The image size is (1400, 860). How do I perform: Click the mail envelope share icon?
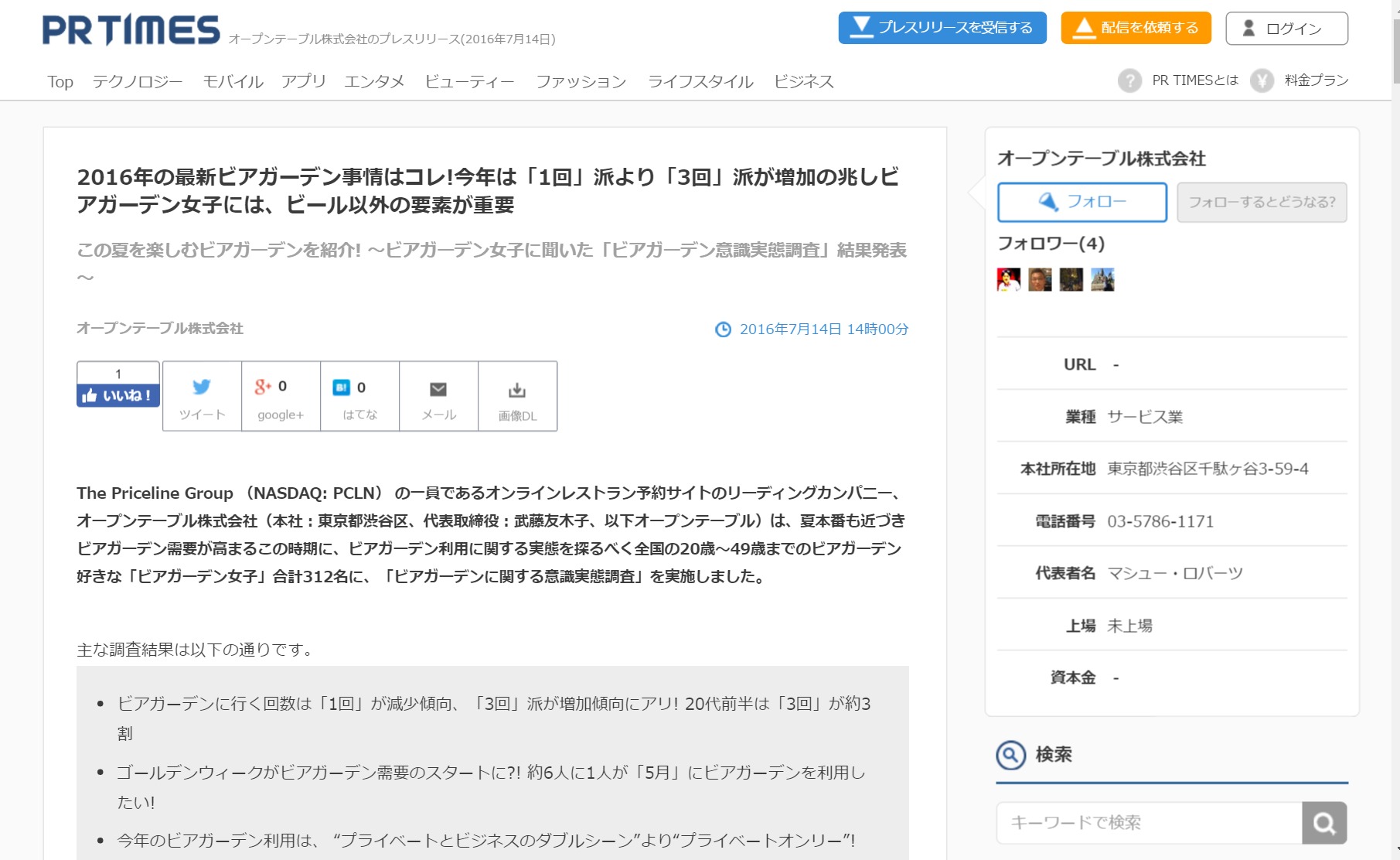(x=438, y=389)
